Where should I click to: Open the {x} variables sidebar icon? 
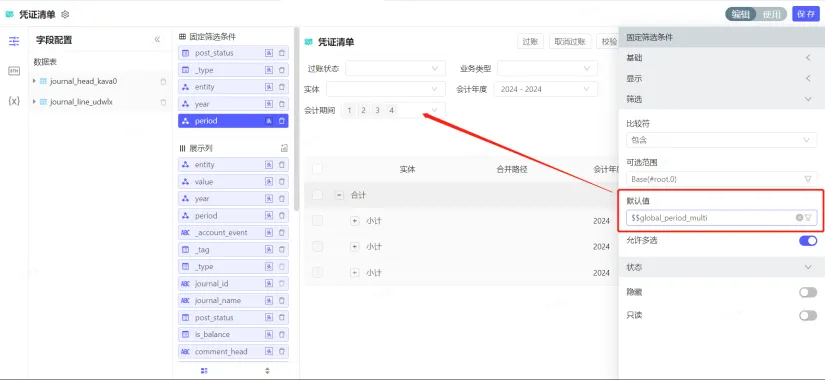[x=14, y=101]
